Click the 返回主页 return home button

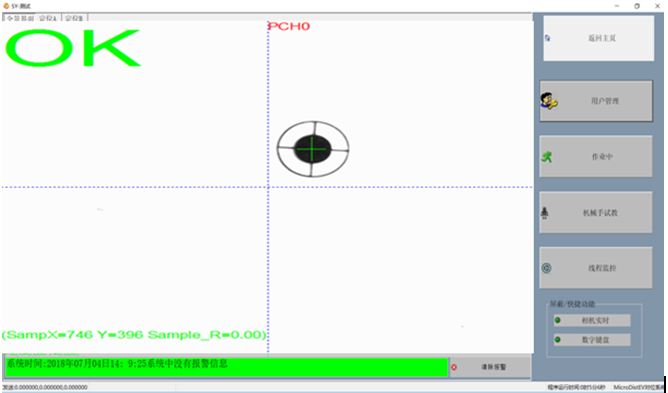(x=599, y=38)
